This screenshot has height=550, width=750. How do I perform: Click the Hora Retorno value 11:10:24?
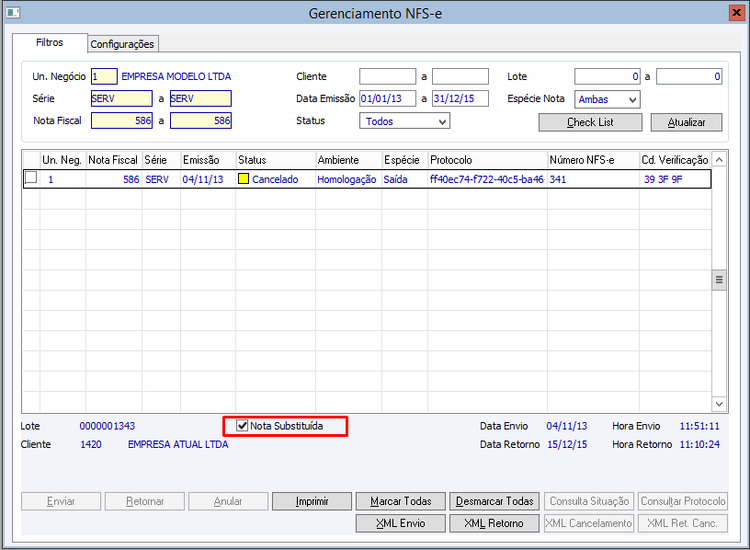(x=699, y=444)
